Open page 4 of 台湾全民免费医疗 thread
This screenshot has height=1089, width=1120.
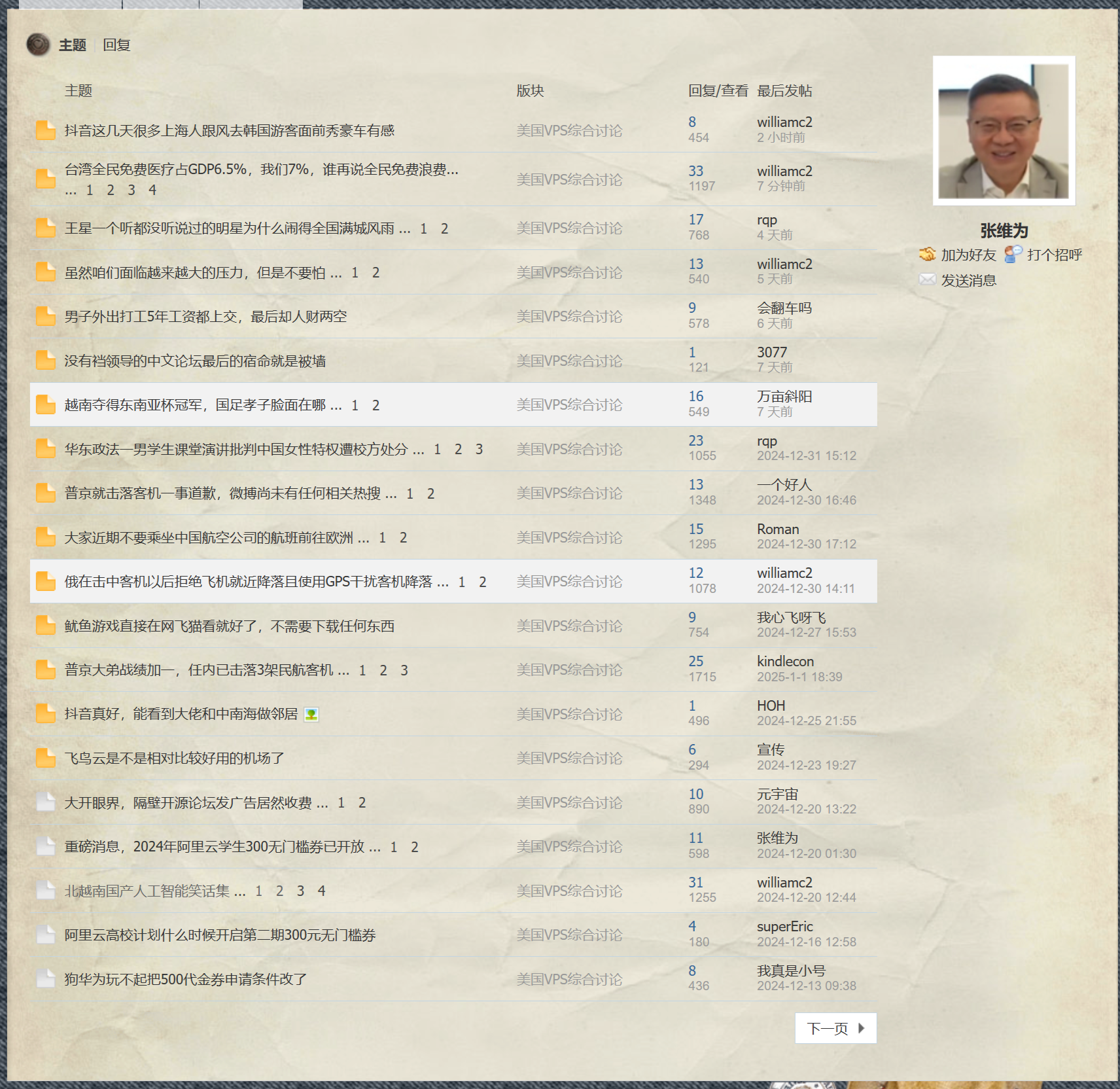coord(152,190)
